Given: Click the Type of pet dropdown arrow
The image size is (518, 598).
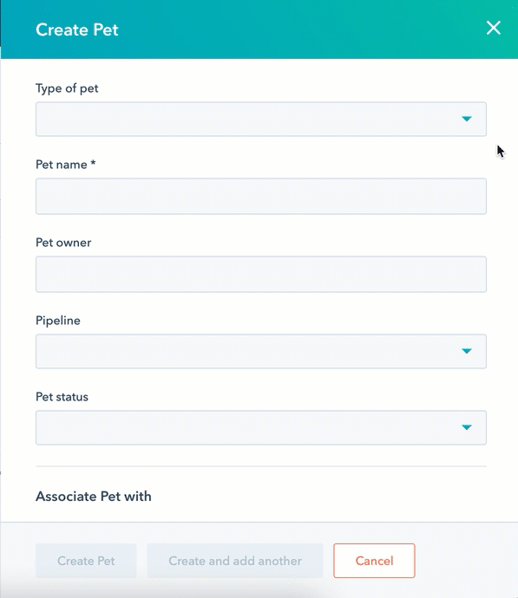Looking at the screenshot, I should click(467, 119).
